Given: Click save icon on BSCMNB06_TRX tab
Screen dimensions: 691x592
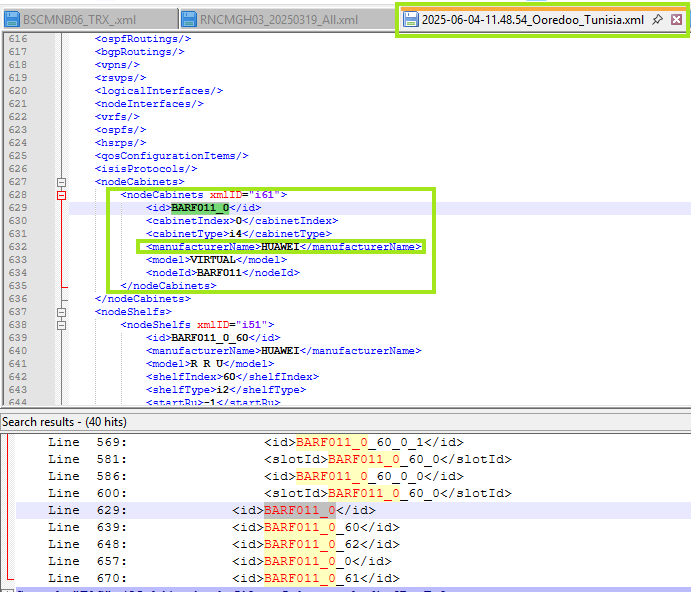Looking at the screenshot, I should pyautogui.click(x=13, y=19).
